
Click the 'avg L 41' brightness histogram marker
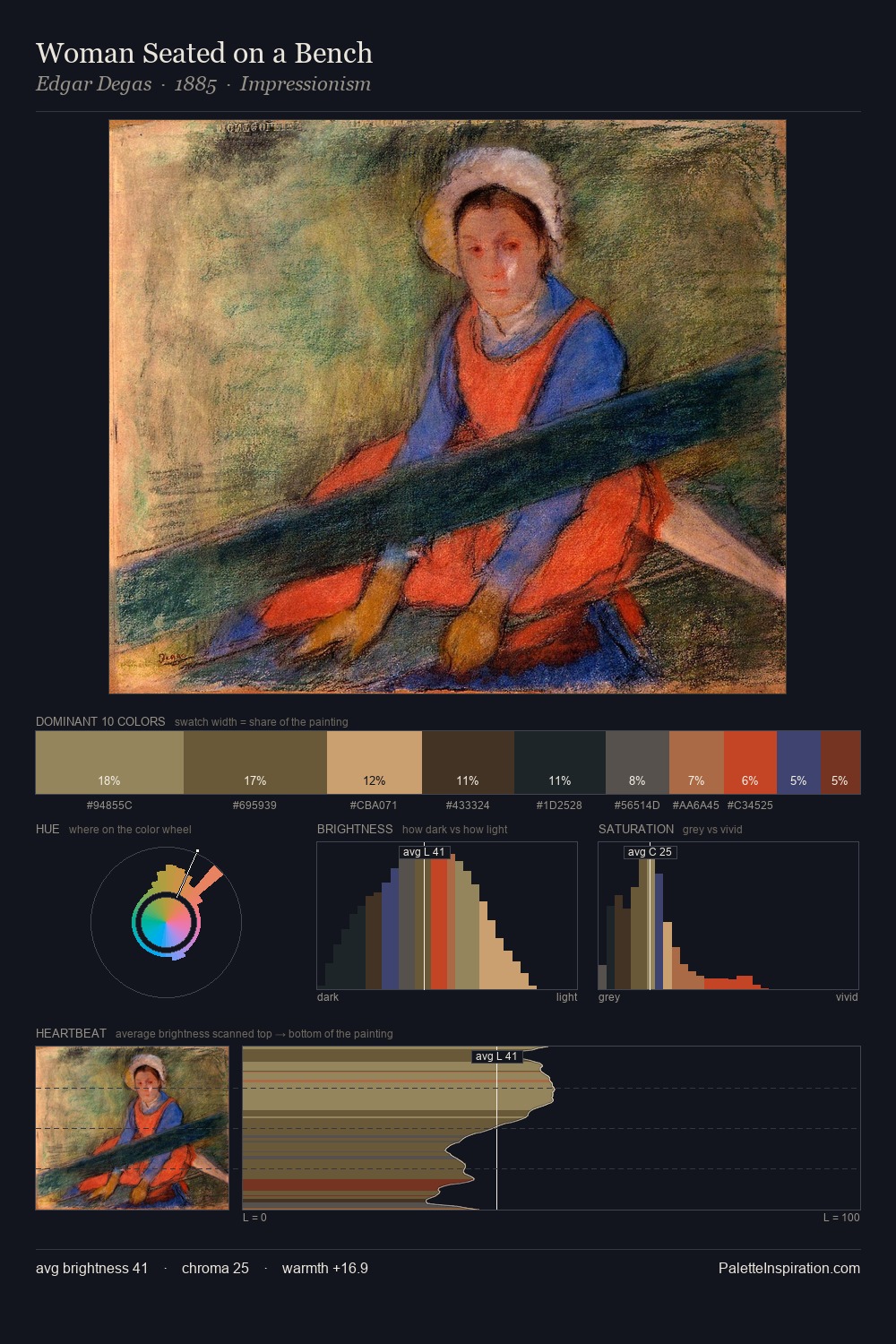(424, 852)
